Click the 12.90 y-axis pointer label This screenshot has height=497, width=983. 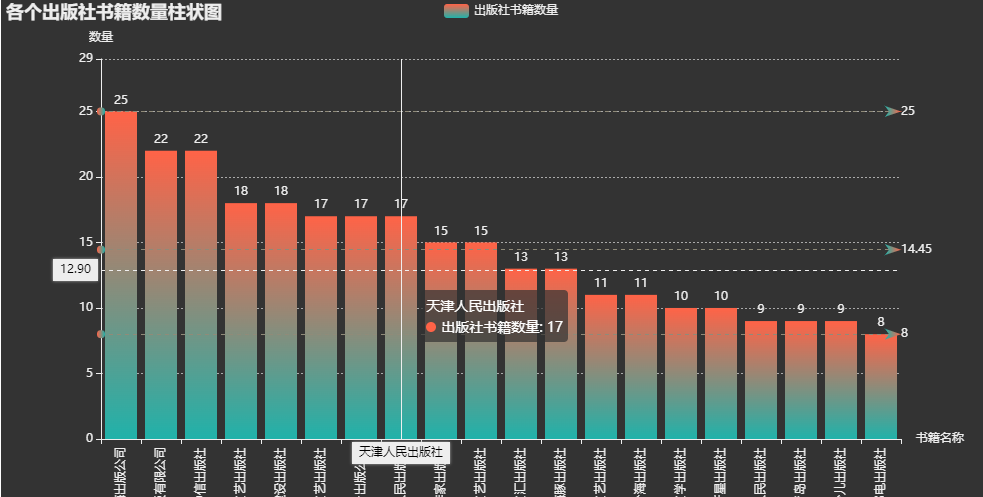(76, 269)
